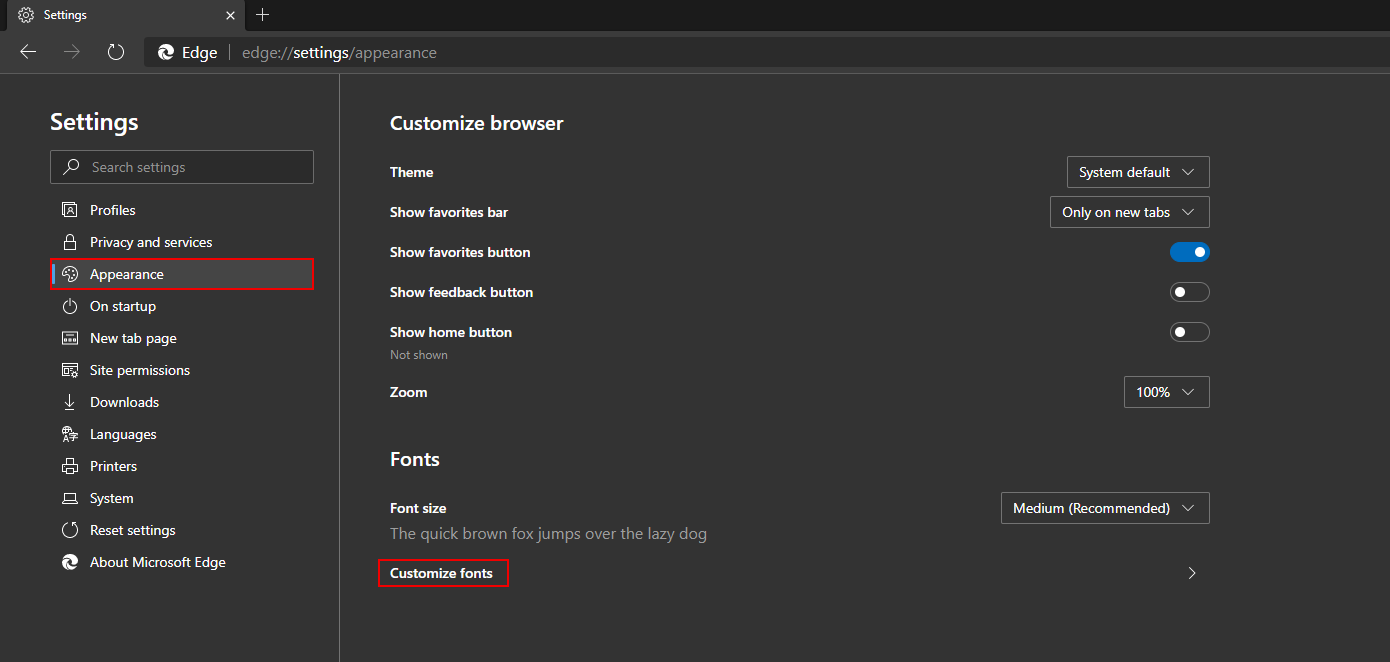
Task: Select On startup in sidebar
Action: click(182, 306)
